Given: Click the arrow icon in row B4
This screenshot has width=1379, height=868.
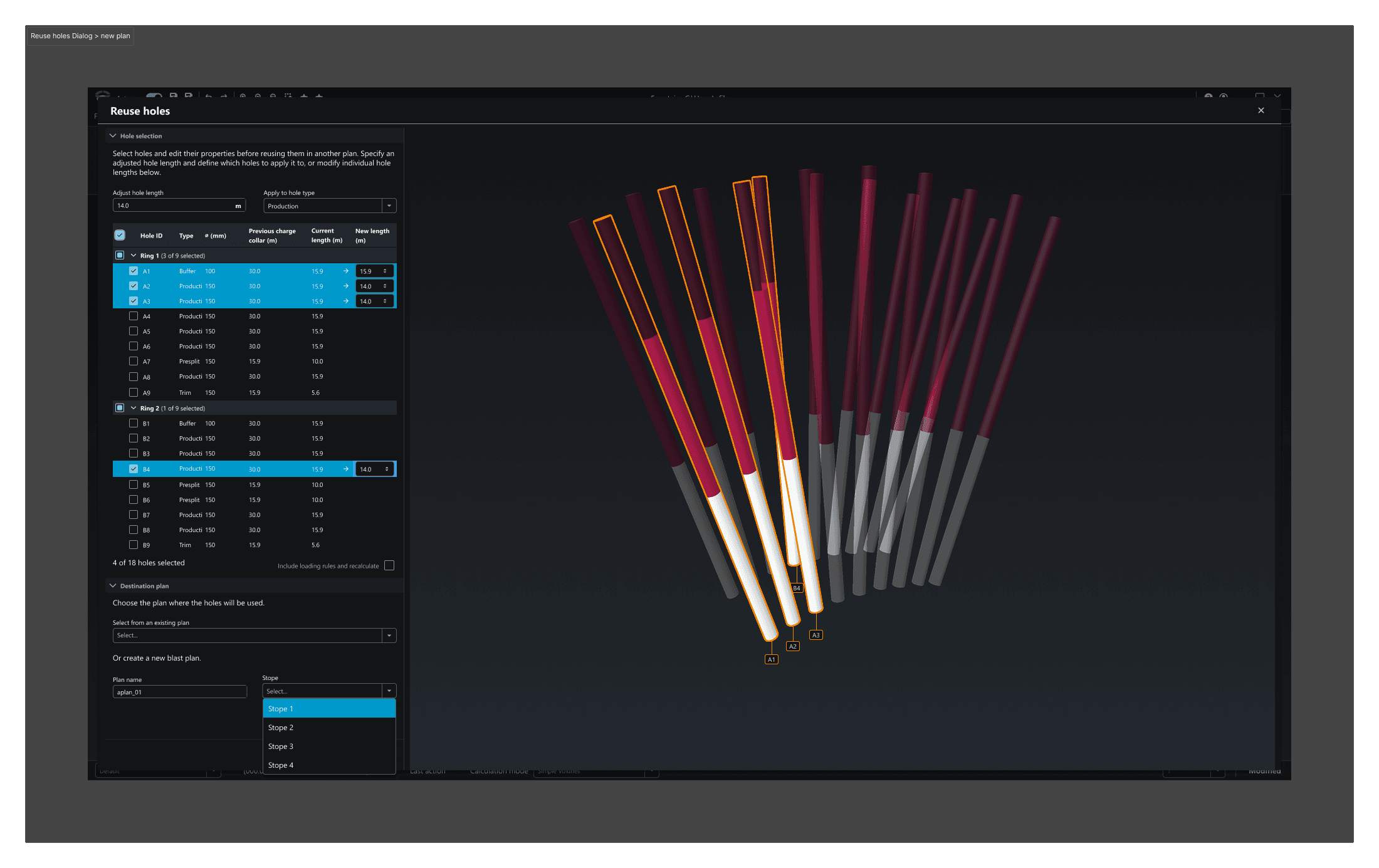Looking at the screenshot, I should (346, 469).
